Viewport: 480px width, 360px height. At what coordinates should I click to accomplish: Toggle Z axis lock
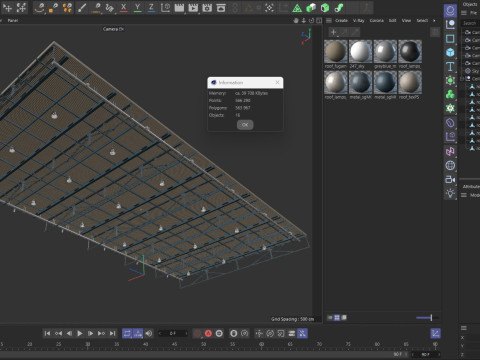click(x=151, y=8)
